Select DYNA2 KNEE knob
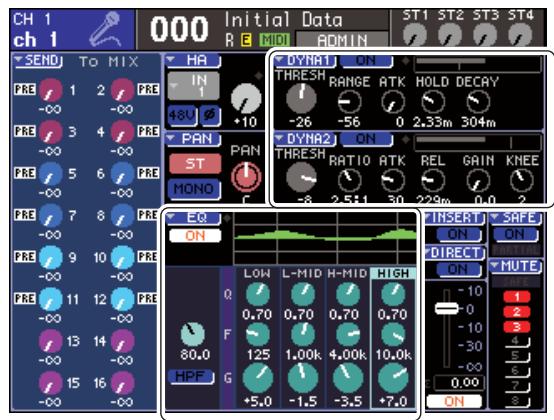554x420 pixels. coord(521,180)
